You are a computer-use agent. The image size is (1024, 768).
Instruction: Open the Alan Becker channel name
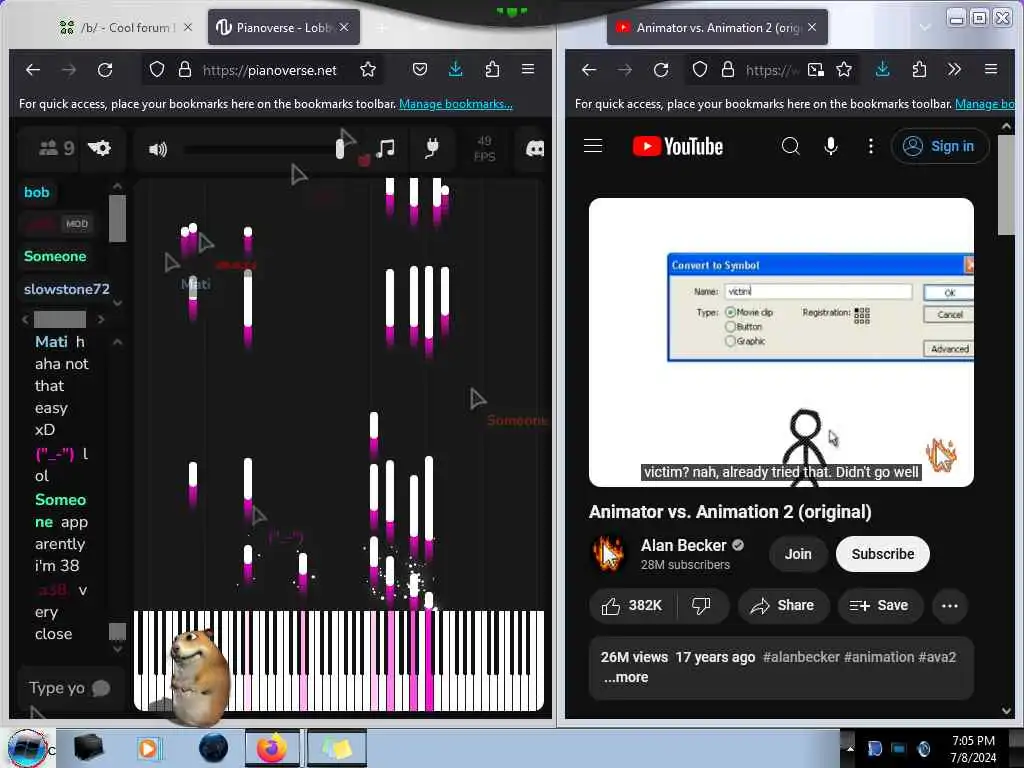tap(683, 545)
